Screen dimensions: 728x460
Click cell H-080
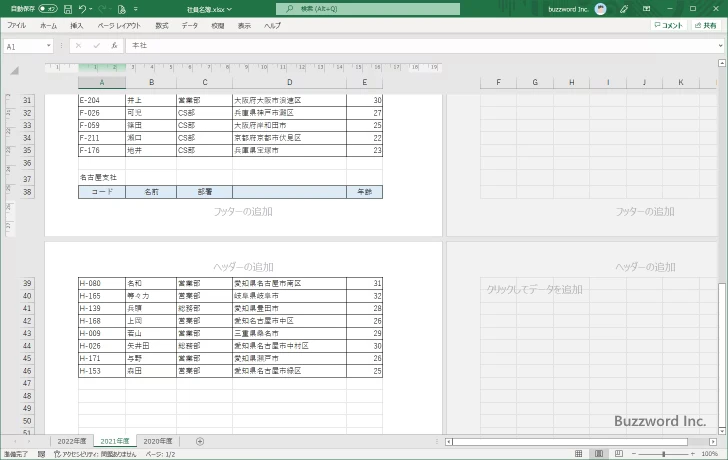102,283
